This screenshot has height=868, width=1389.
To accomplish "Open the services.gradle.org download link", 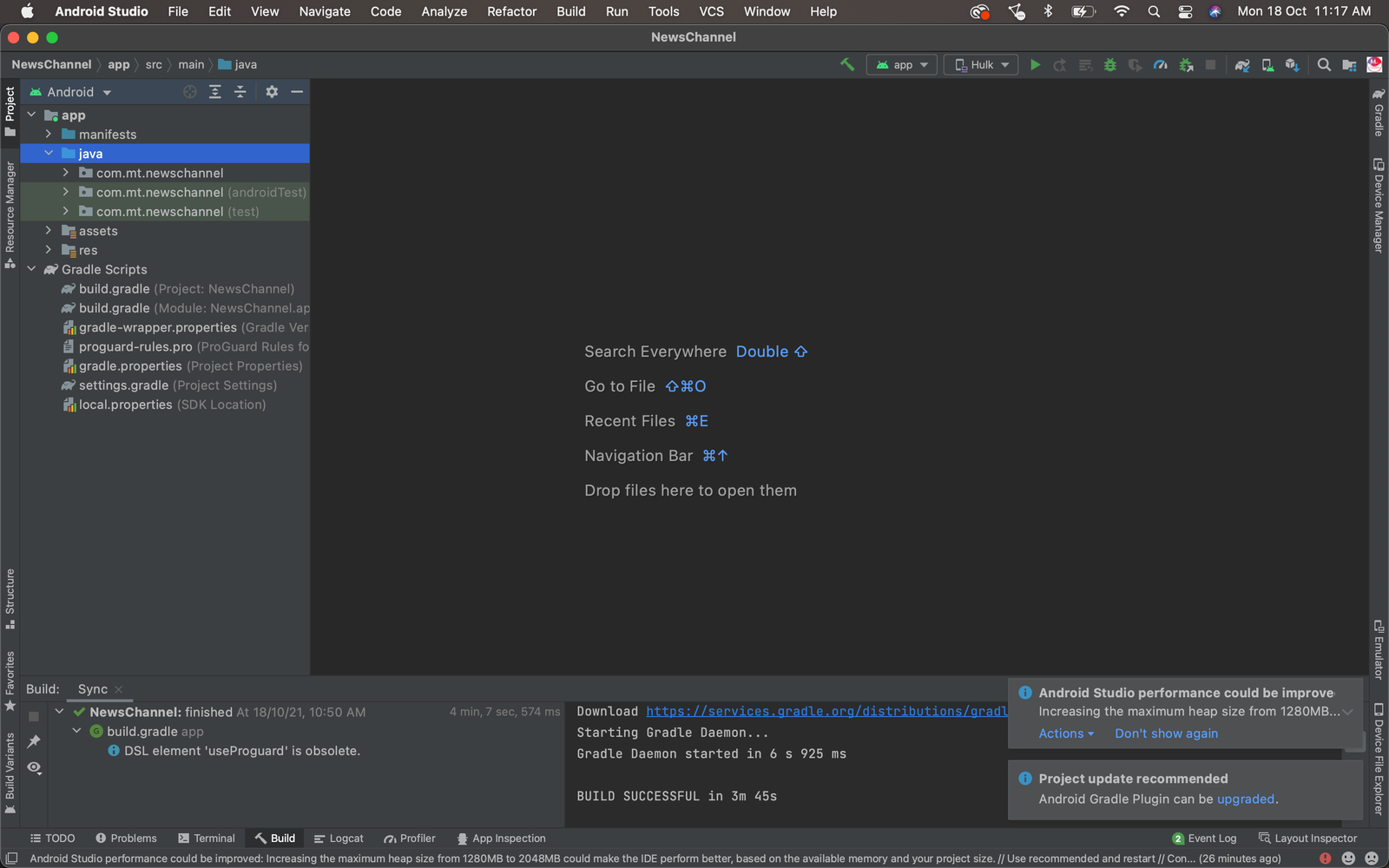I will 826,711.
